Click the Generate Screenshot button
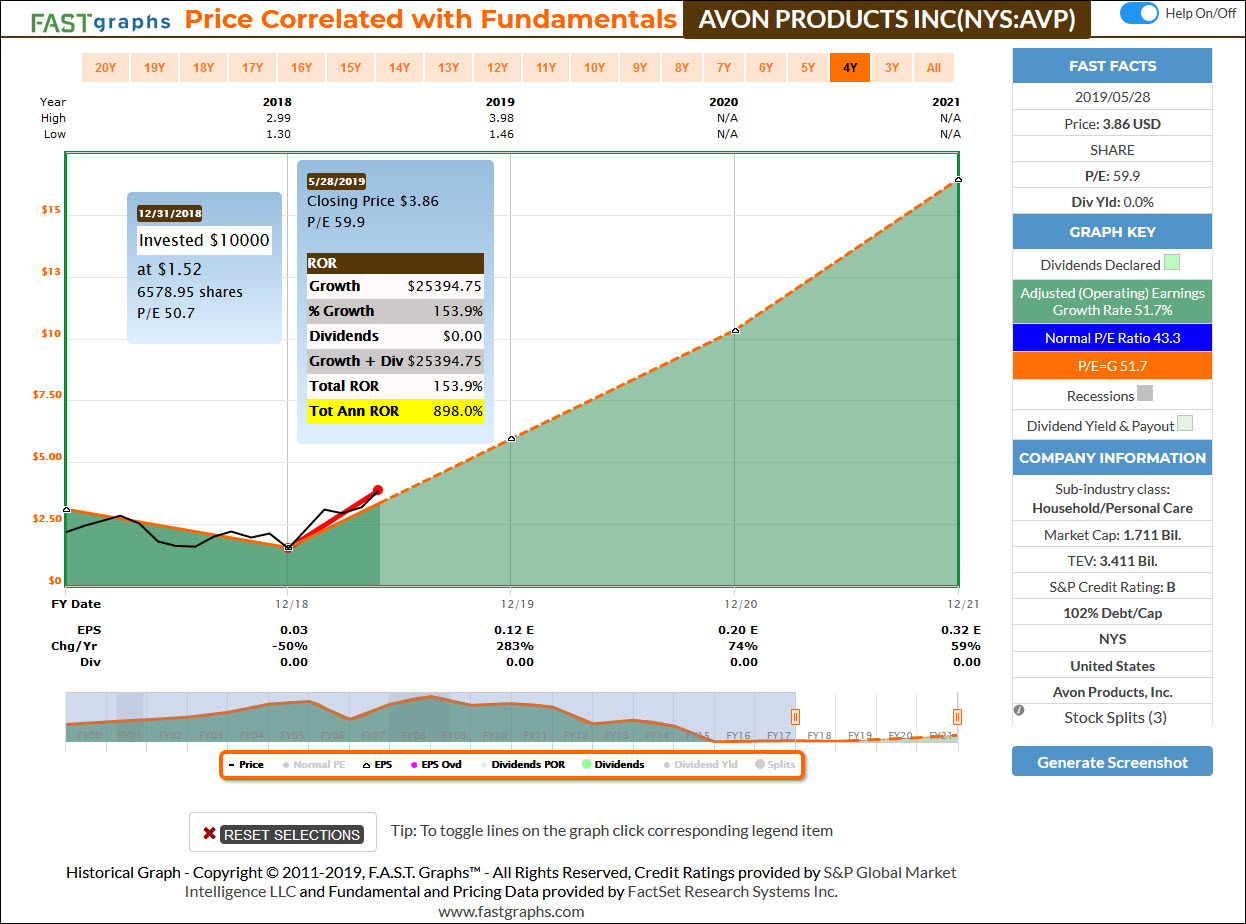 1112,762
